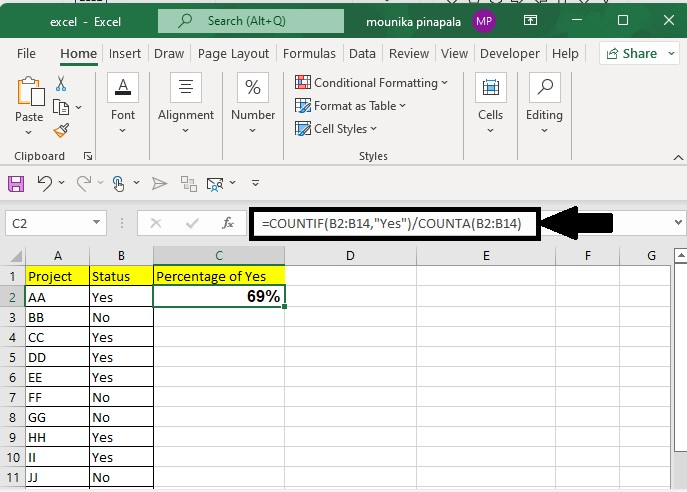Screen dimensions: 687x492
Task: Toggle Touch/Mouse mode icon
Action: point(118,184)
